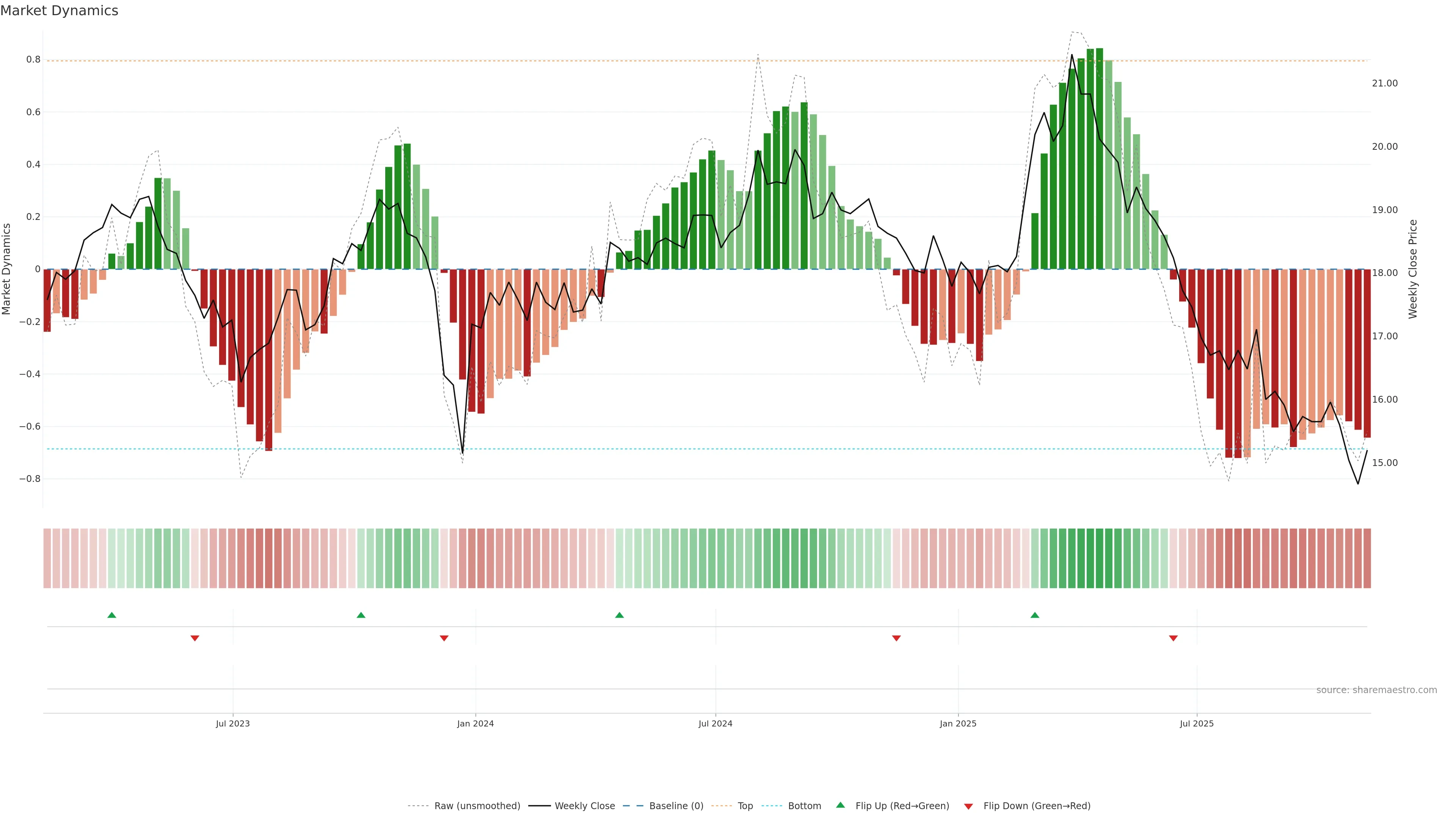This screenshot has height=819, width=1456.
Task: Click the Flip Down marker just before Jul 2023
Action: click(195, 638)
